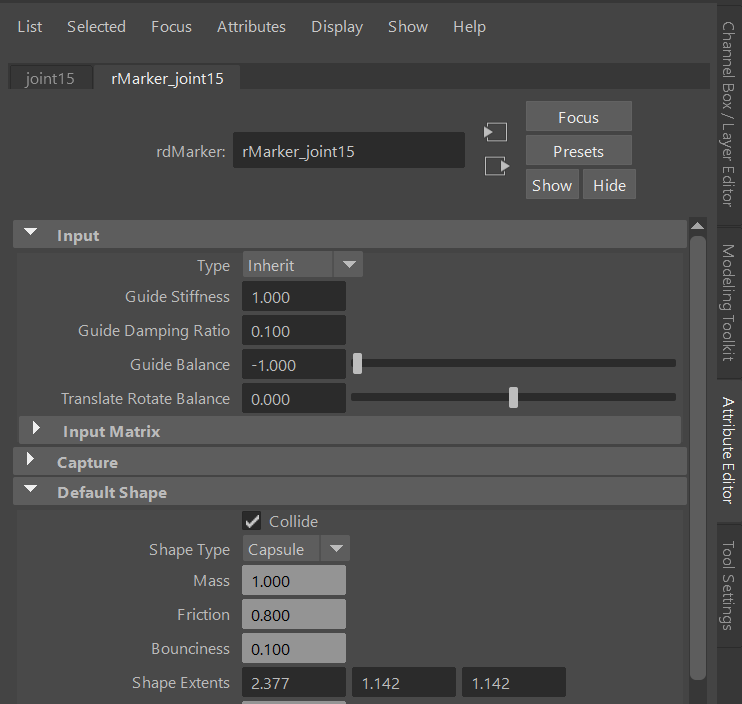The image size is (742, 704).
Task: Click the rdMarker name text field
Action: coord(348,152)
